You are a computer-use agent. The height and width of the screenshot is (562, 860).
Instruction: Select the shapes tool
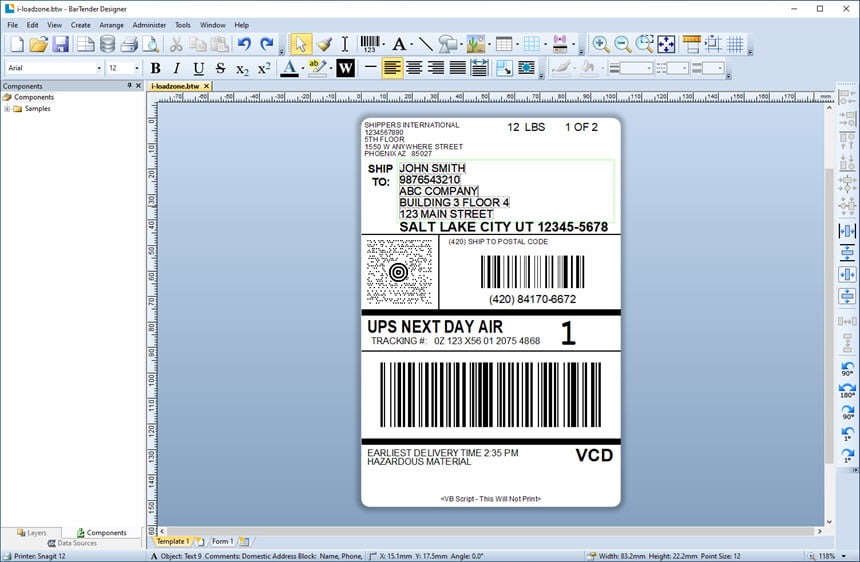pos(448,44)
